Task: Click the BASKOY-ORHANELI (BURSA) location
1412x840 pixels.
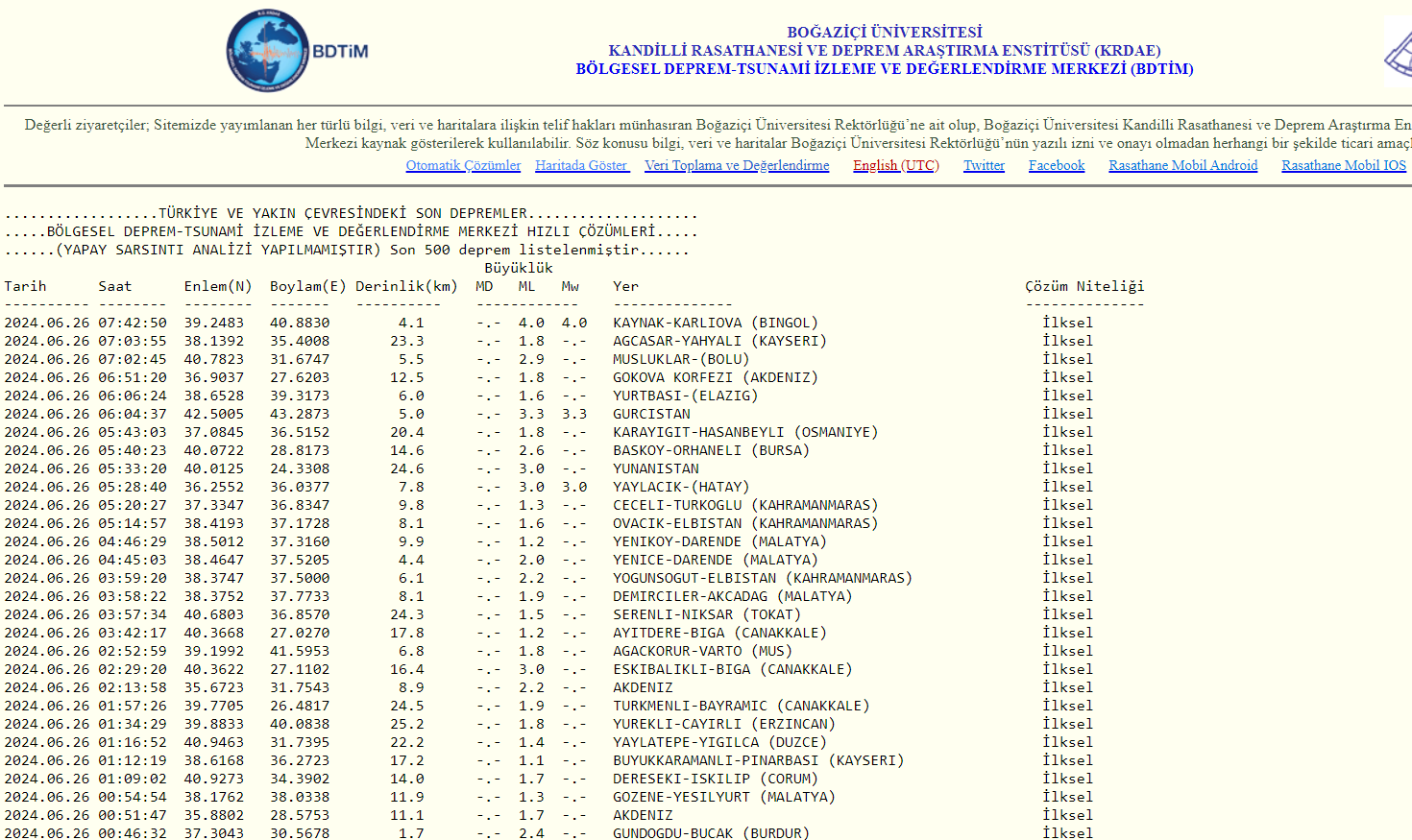Action: [x=711, y=450]
